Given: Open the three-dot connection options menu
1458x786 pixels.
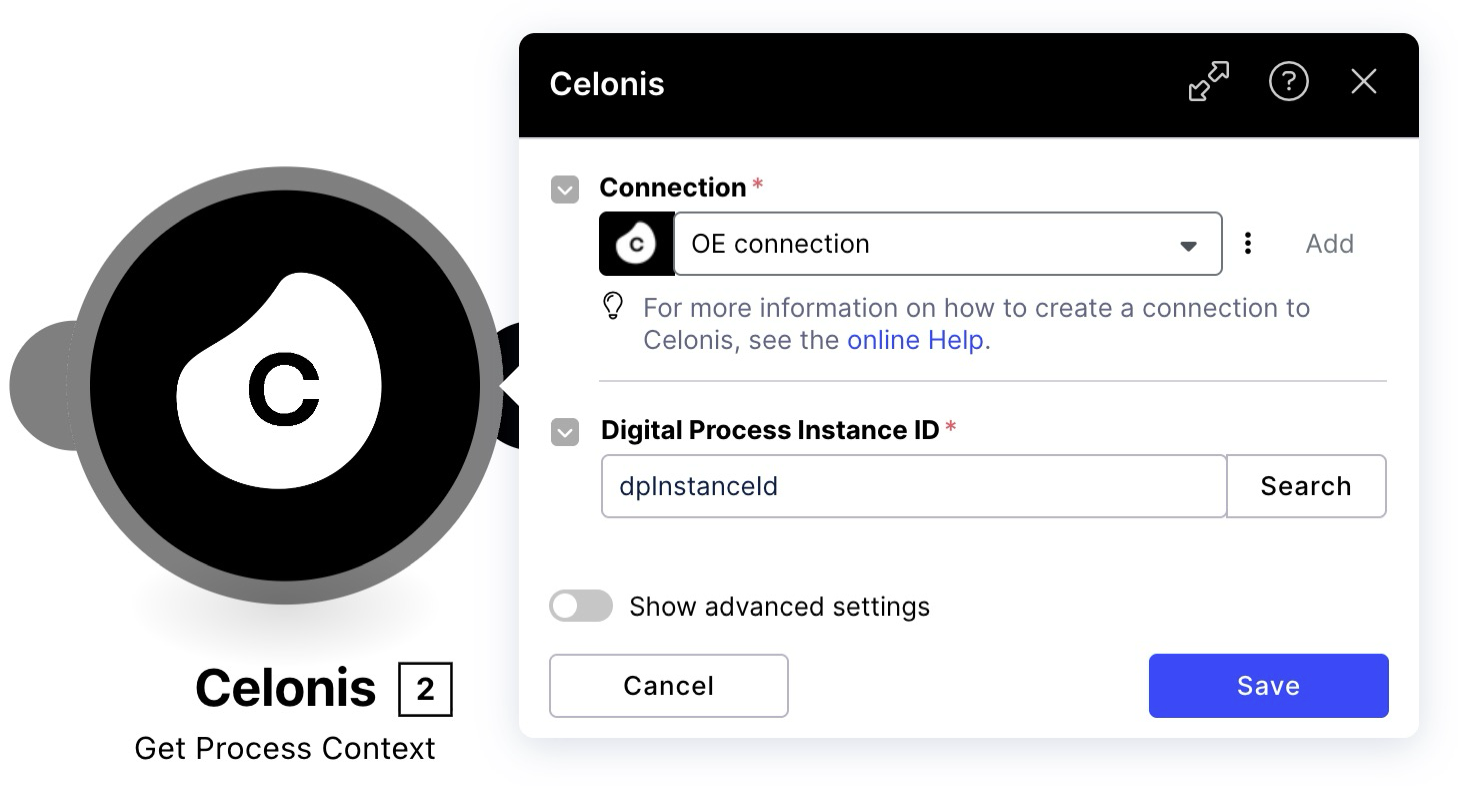Looking at the screenshot, I should pos(1247,243).
